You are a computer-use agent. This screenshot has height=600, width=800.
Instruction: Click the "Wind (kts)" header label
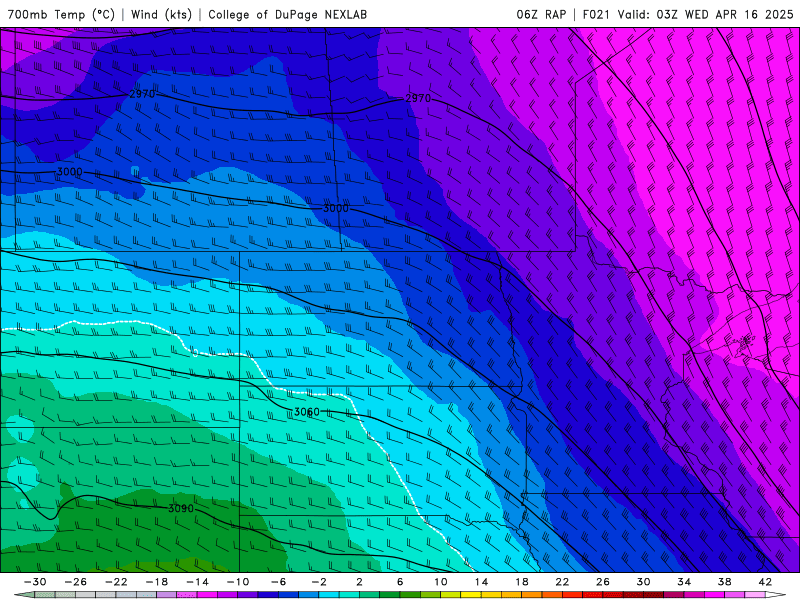pyautogui.click(x=161, y=14)
